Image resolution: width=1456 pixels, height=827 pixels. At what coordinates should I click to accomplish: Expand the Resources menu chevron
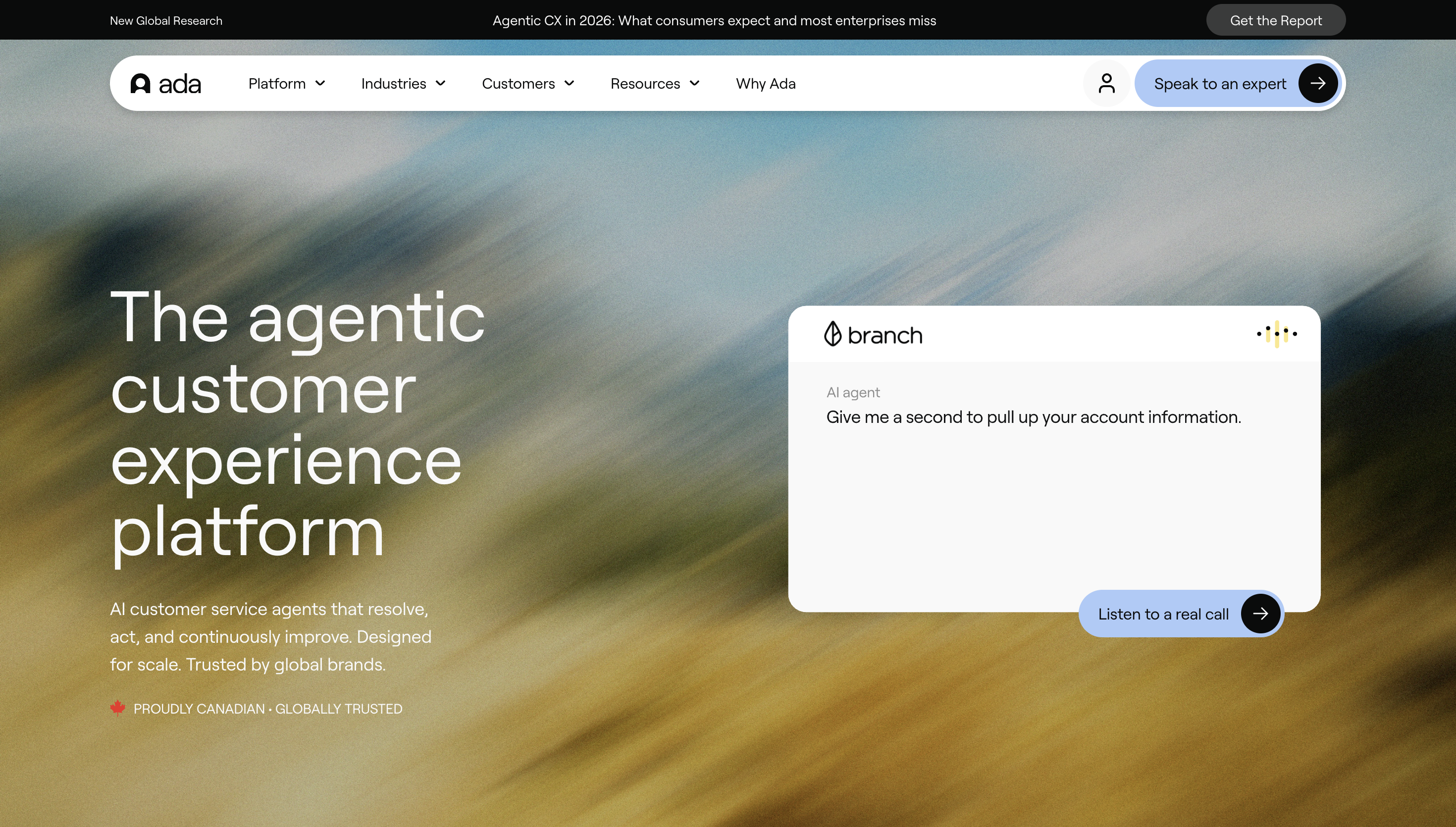(x=694, y=84)
